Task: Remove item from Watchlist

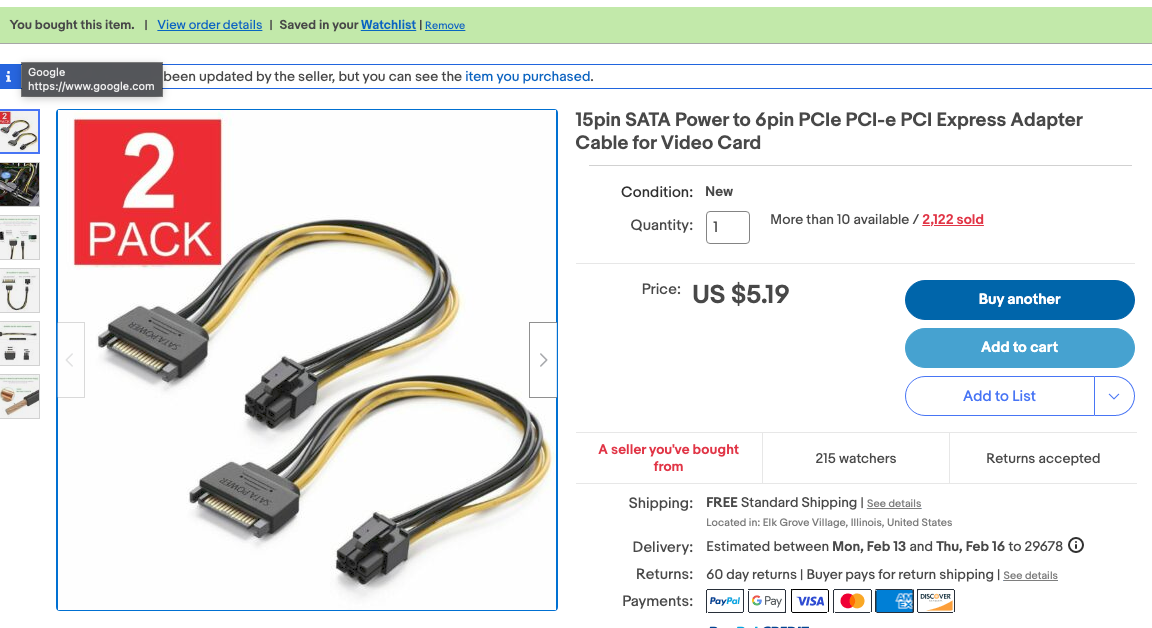Action: point(445,26)
